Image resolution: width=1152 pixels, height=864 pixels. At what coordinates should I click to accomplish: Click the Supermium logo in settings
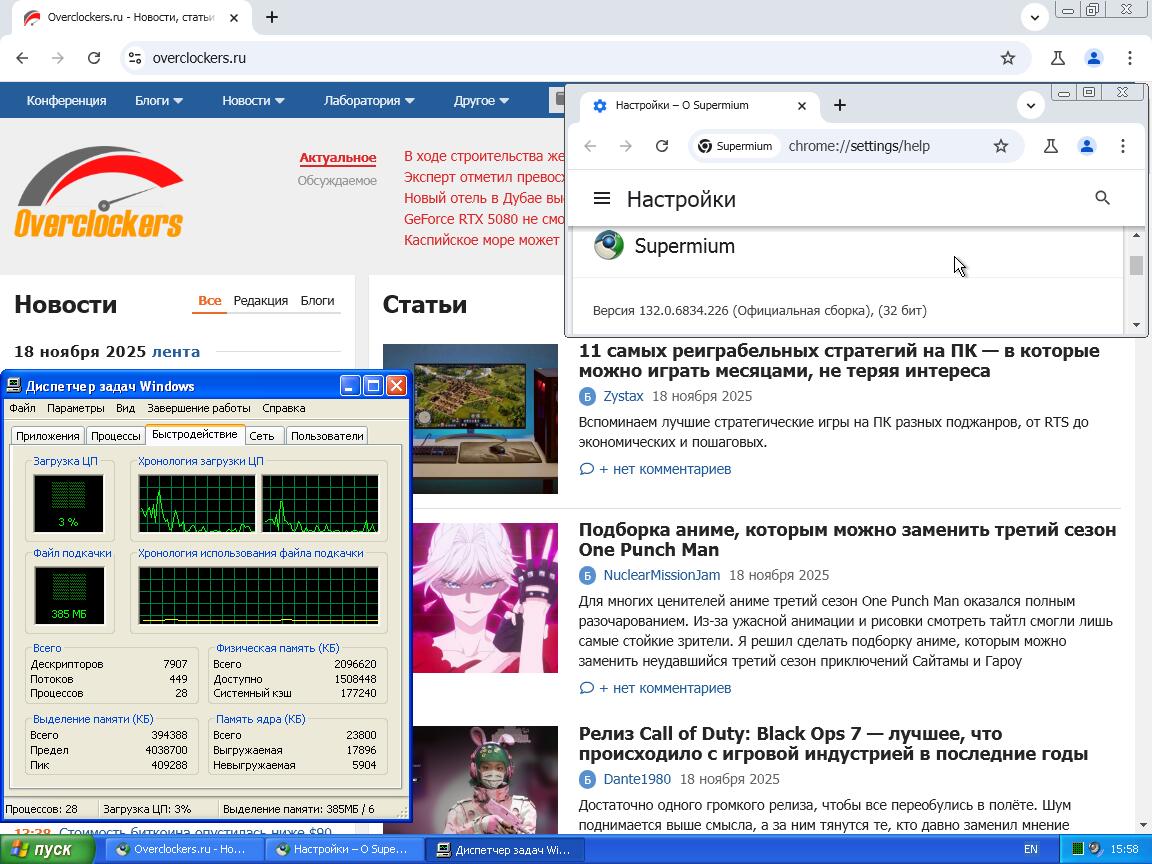pos(608,245)
